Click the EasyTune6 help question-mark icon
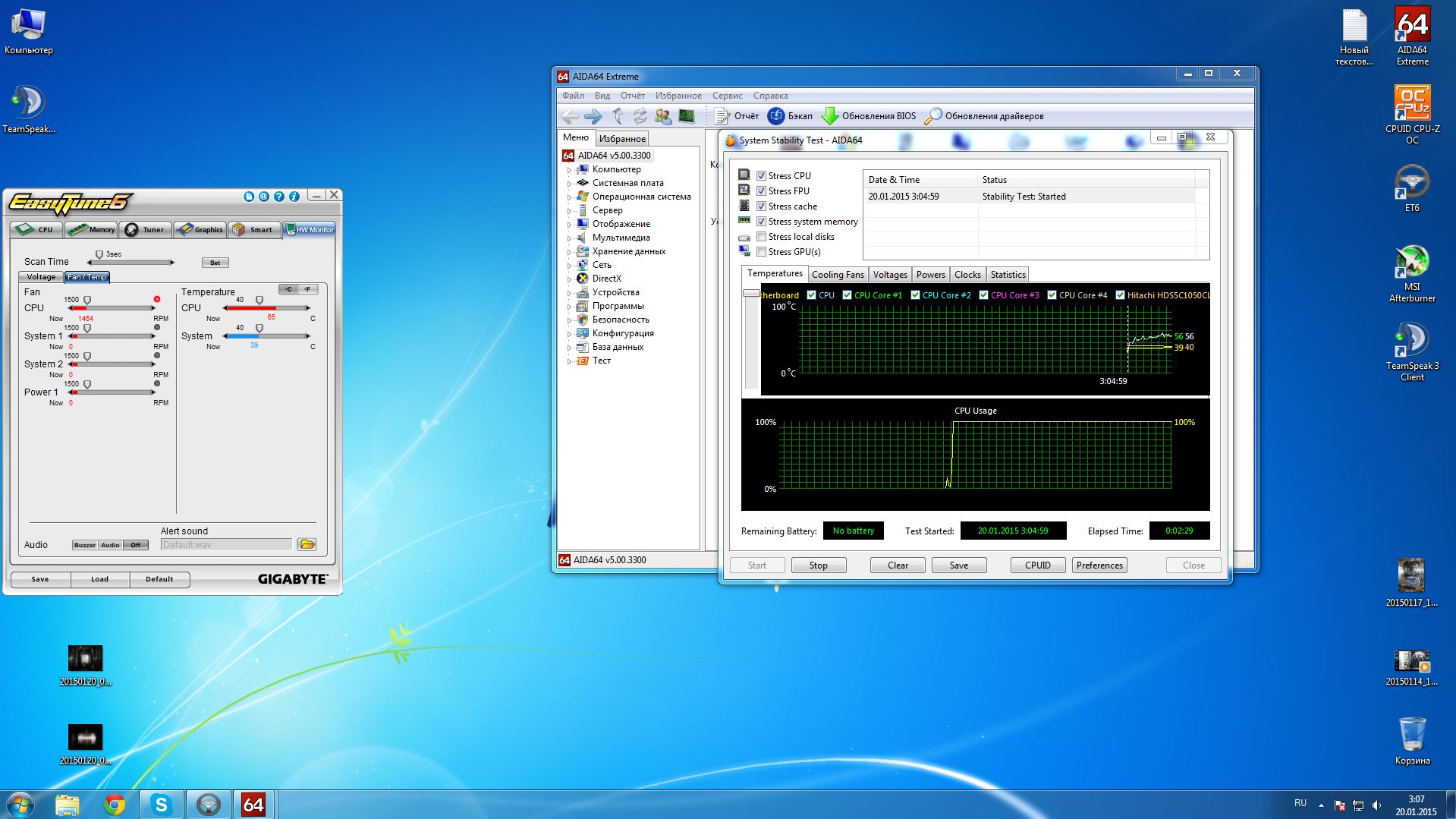The width and height of the screenshot is (1456, 819). (279, 197)
